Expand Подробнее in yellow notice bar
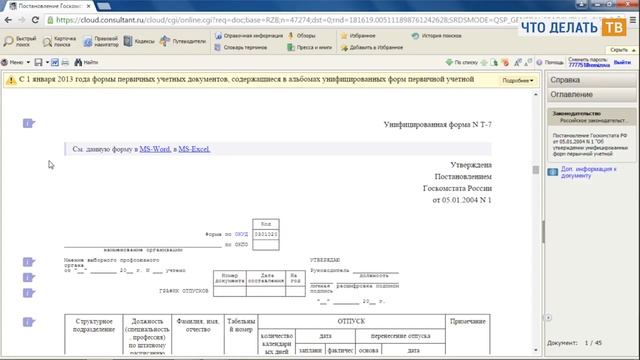The image size is (640, 360). [x=518, y=80]
